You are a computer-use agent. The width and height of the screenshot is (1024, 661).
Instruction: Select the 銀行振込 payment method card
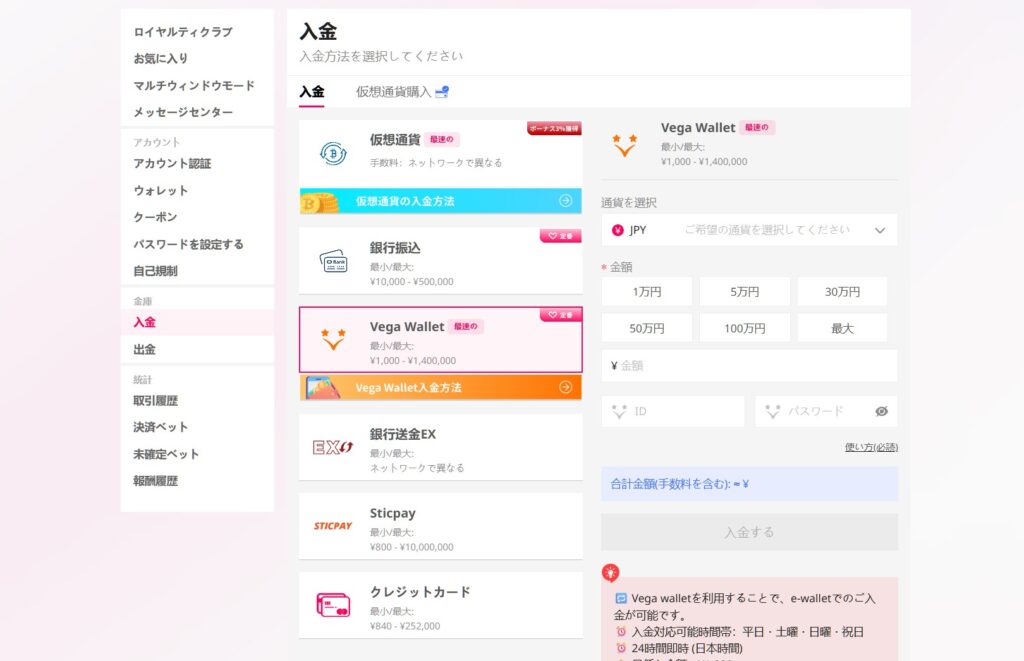click(441, 261)
